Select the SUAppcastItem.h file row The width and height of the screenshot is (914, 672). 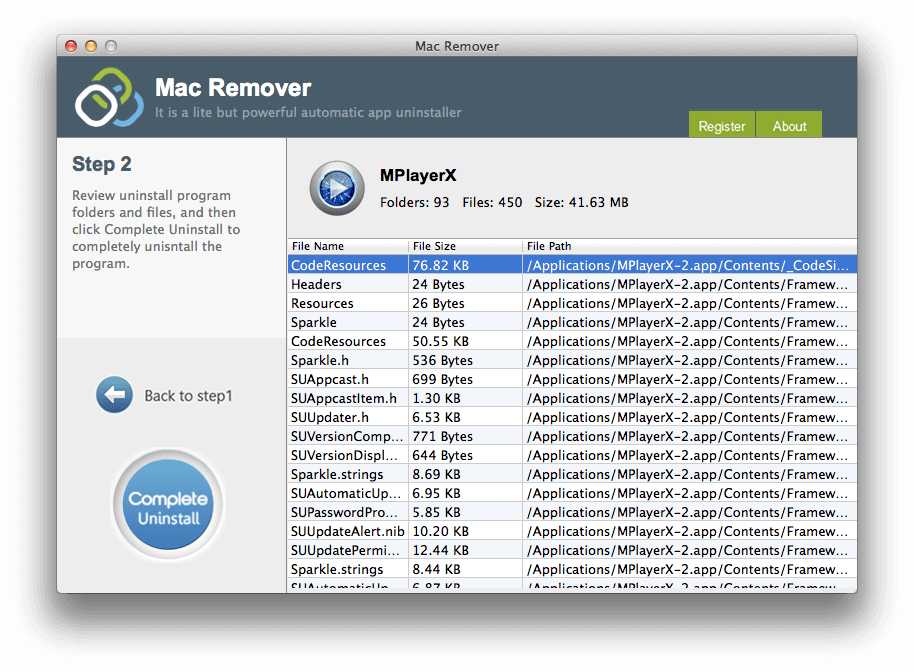click(572, 398)
